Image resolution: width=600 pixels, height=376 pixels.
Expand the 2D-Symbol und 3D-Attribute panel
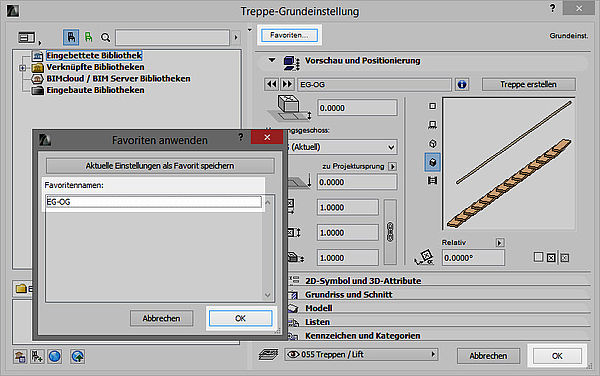(x=362, y=281)
